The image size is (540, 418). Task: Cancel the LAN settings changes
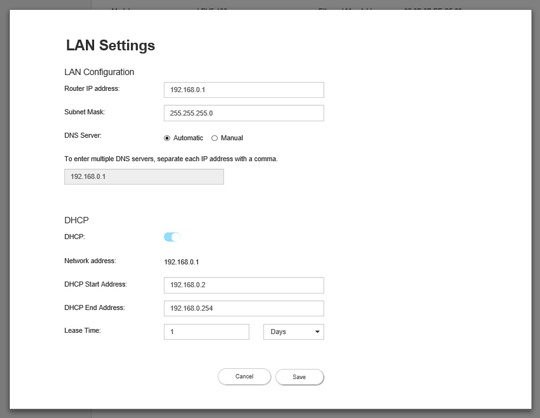244,376
